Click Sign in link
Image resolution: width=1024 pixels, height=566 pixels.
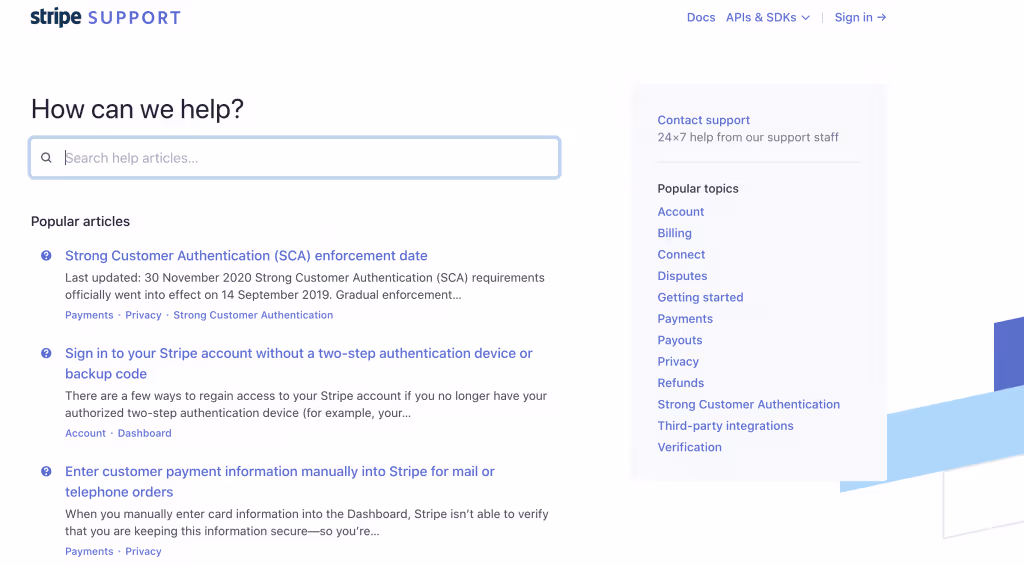click(x=860, y=18)
